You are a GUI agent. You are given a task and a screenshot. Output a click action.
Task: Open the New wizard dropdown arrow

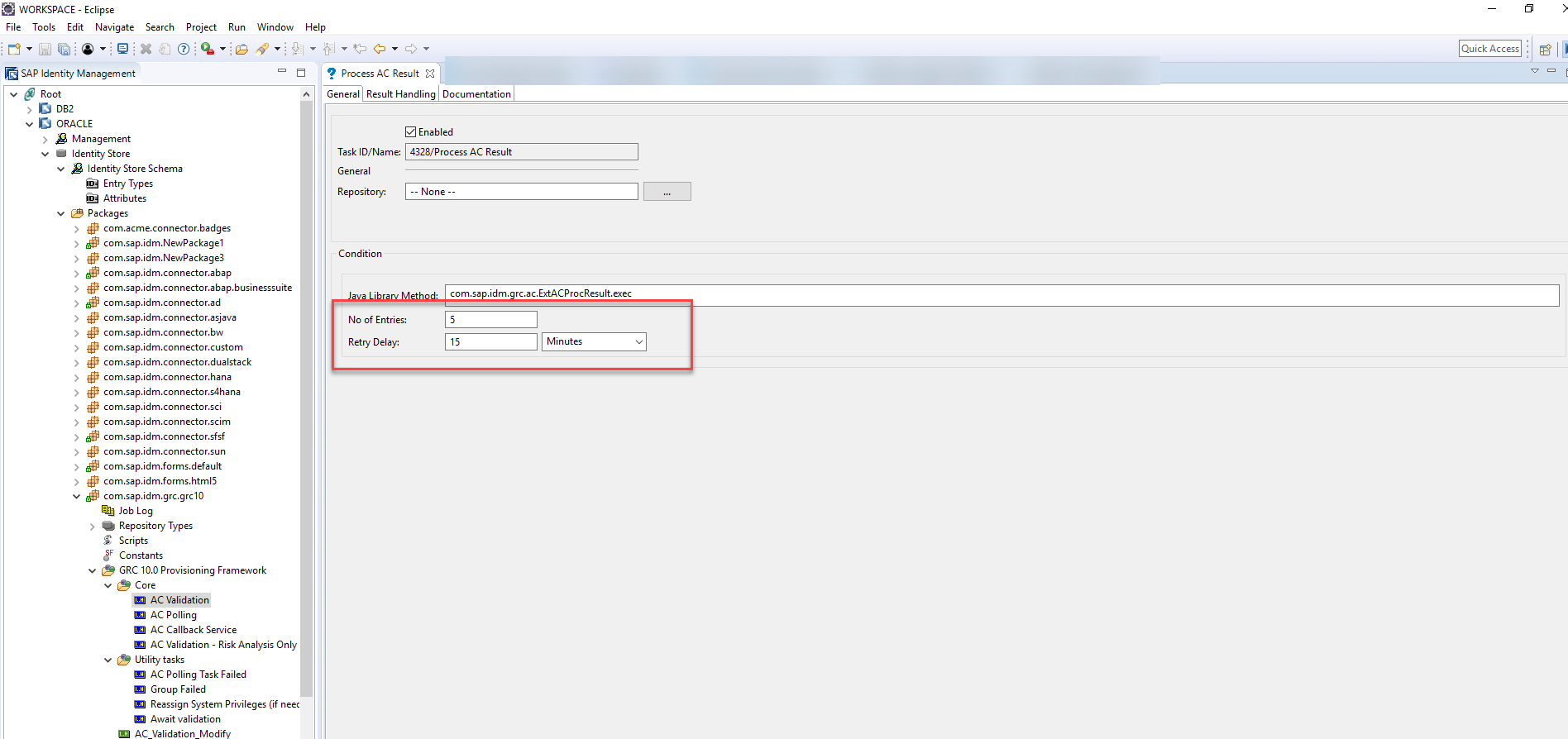point(29,49)
